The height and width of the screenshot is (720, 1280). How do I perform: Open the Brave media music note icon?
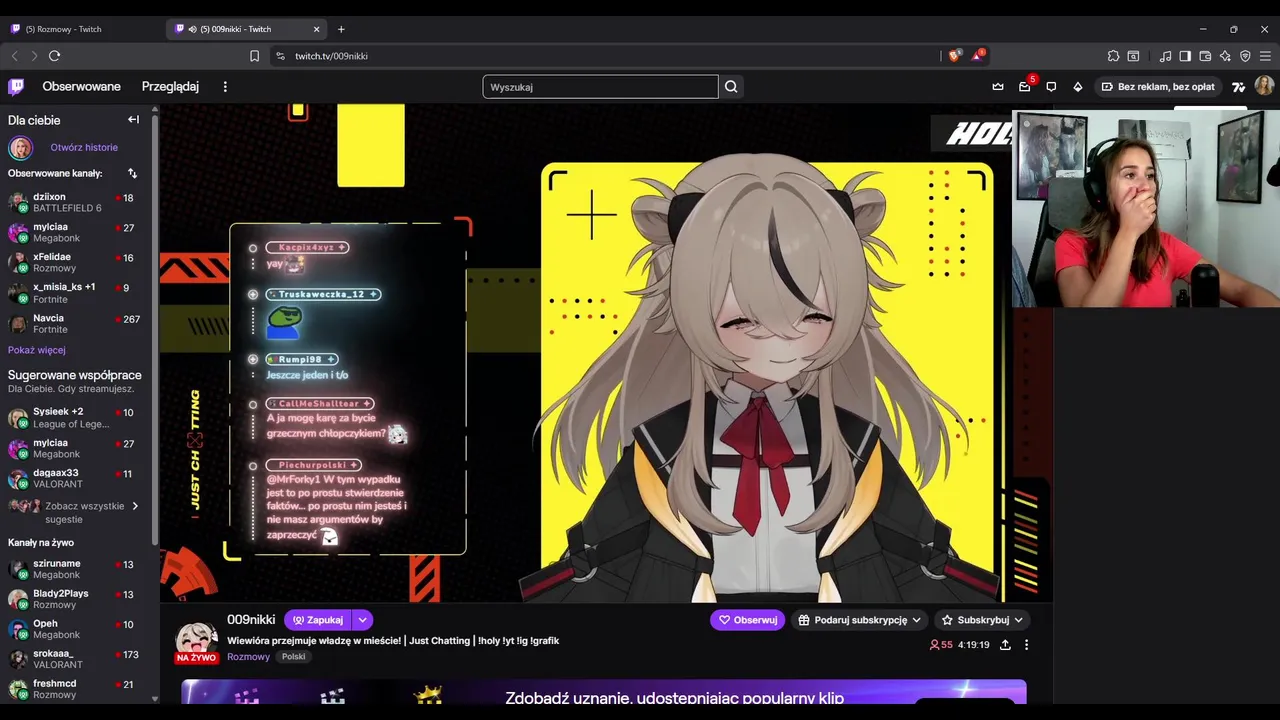1165,56
